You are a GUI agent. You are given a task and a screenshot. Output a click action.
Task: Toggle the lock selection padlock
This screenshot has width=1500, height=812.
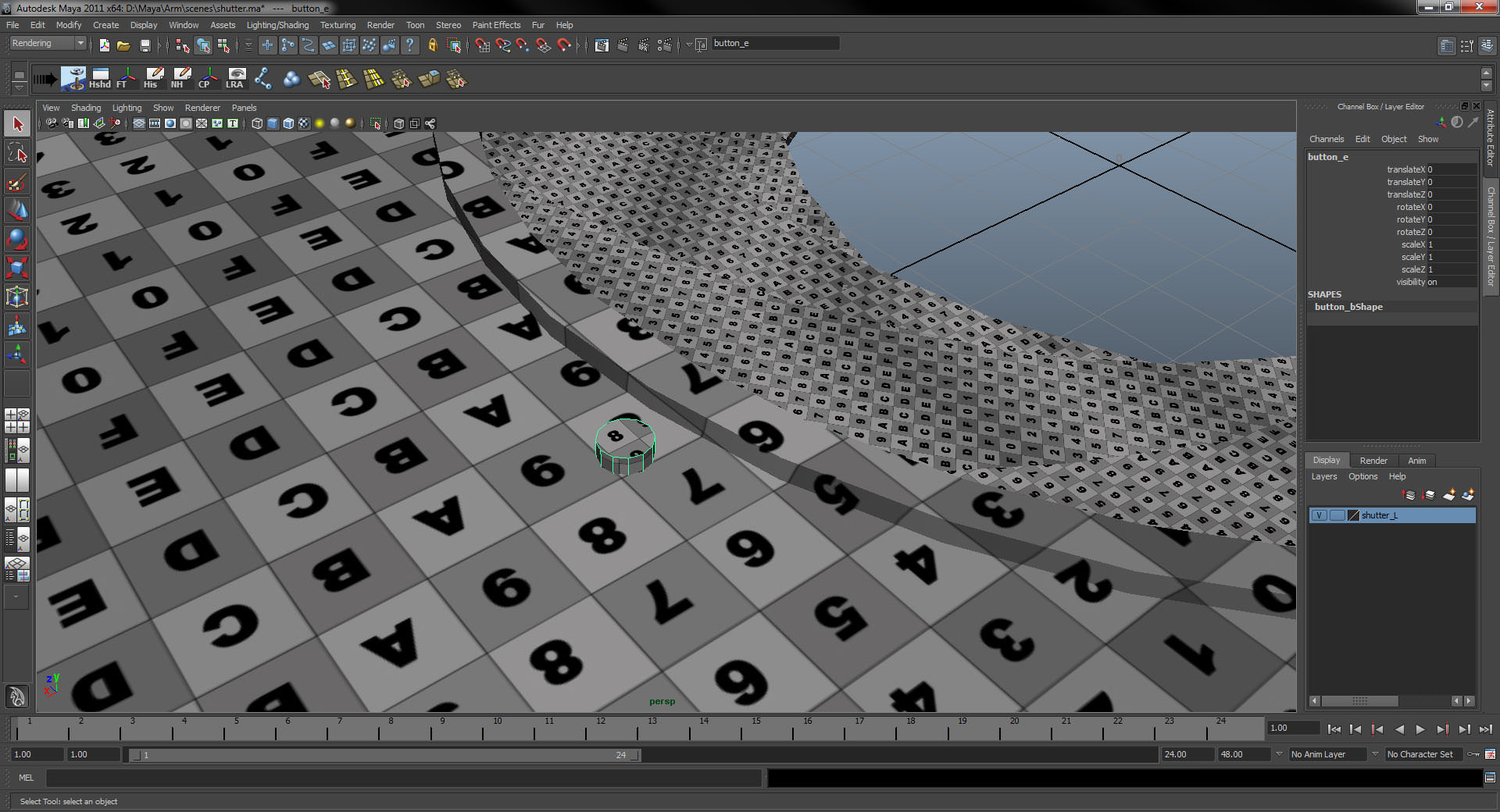pyautogui.click(x=432, y=45)
